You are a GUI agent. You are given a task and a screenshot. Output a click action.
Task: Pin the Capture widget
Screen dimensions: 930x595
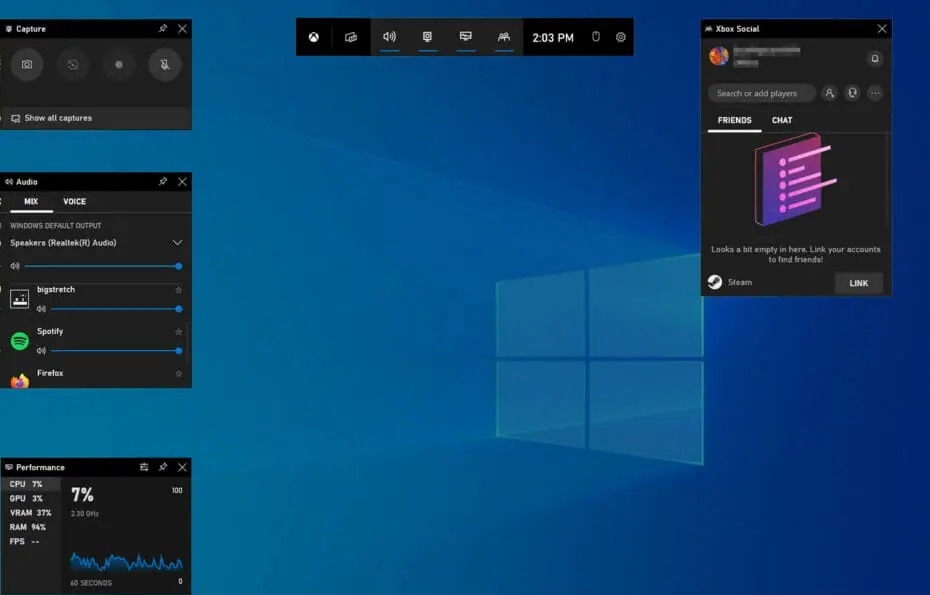[163, 28]
